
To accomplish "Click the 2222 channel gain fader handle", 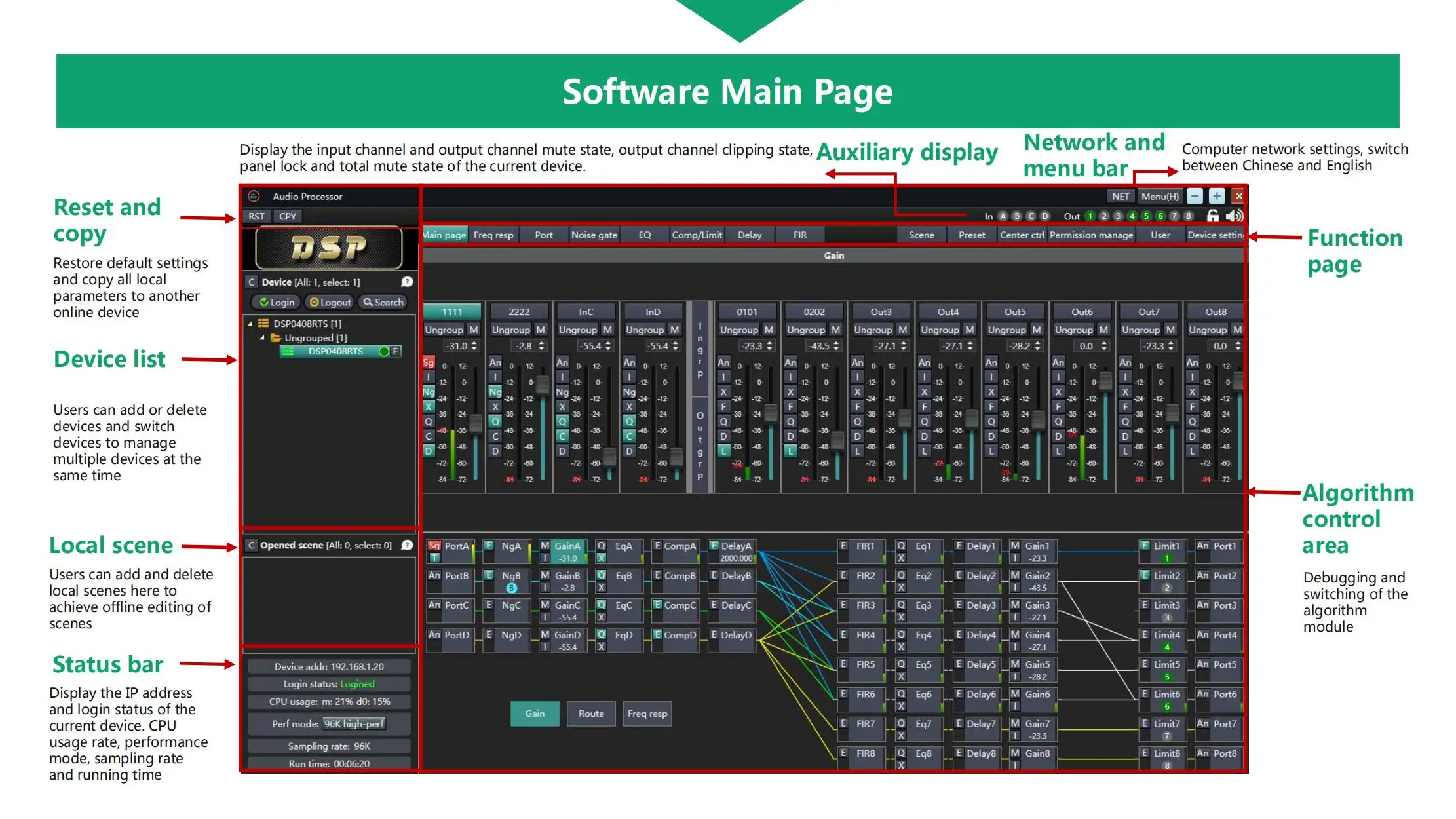I will 542,384.
